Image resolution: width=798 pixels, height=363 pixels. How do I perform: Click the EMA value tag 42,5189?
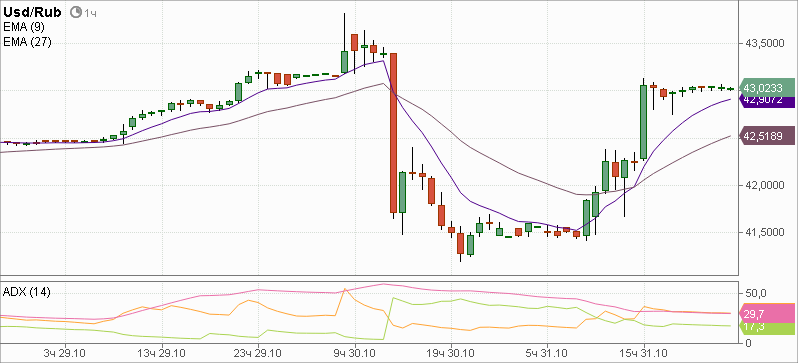click(x=768, y=136)
